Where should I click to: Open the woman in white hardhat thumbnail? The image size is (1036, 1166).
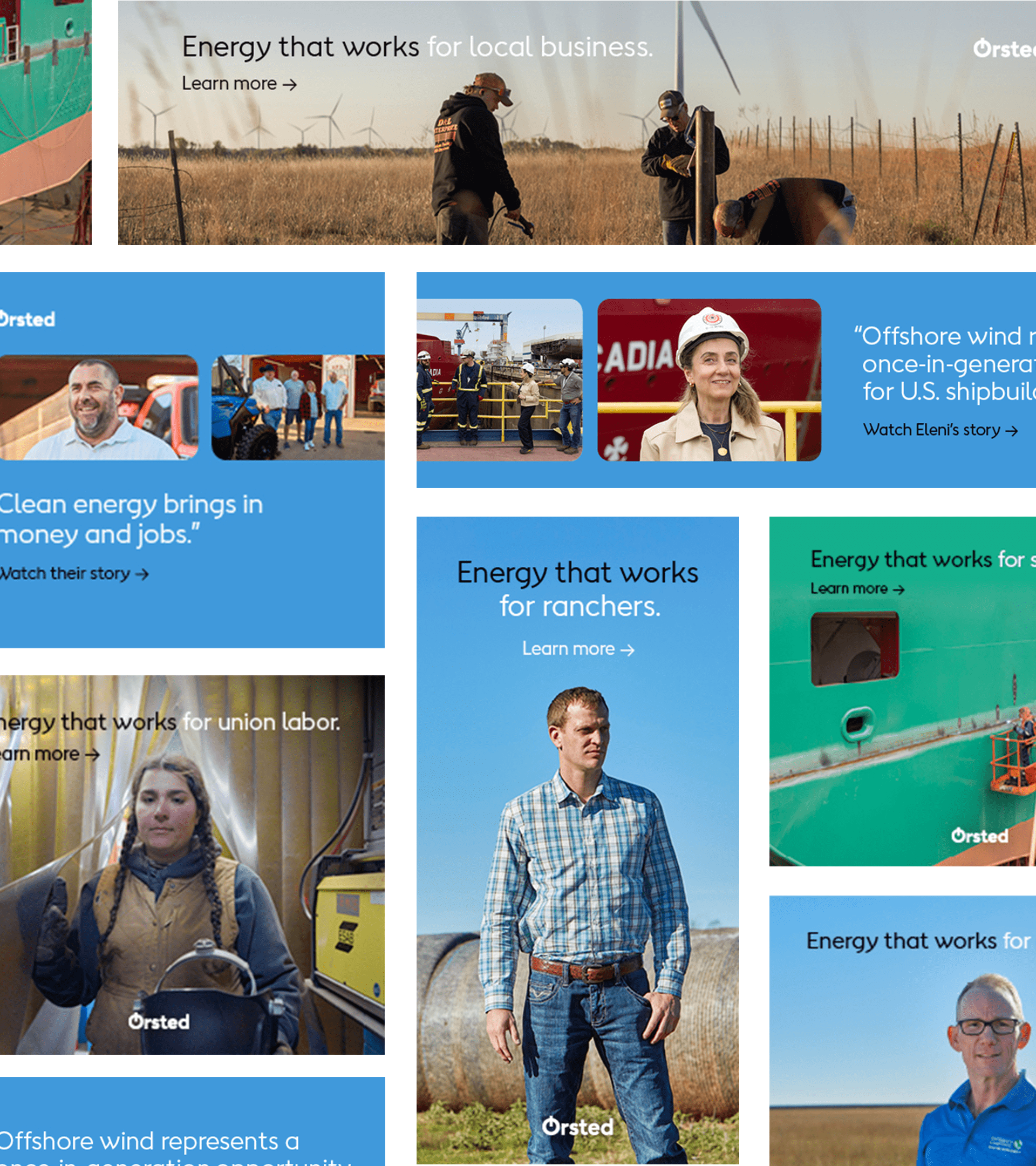click(710, 380)
